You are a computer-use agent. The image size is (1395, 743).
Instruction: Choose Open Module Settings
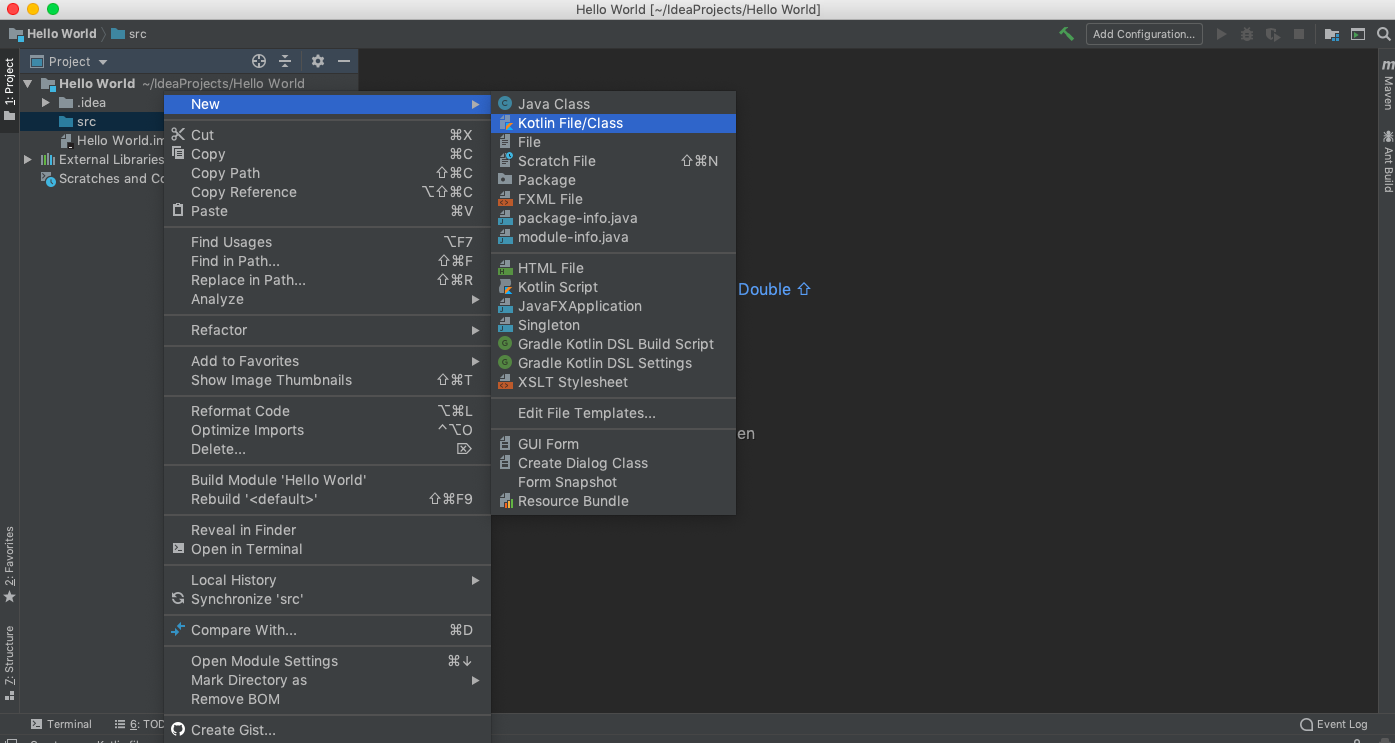[327, 661]
